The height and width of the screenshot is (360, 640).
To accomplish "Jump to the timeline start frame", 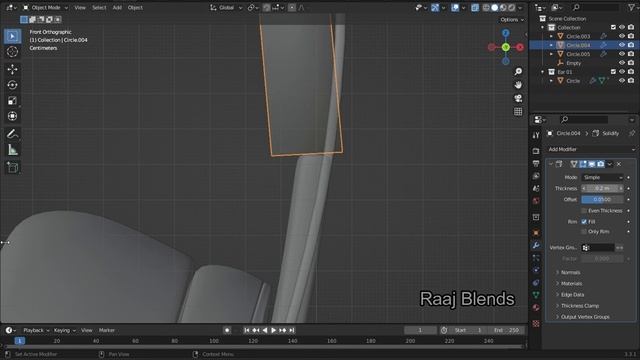I will (x=247, y=330).
